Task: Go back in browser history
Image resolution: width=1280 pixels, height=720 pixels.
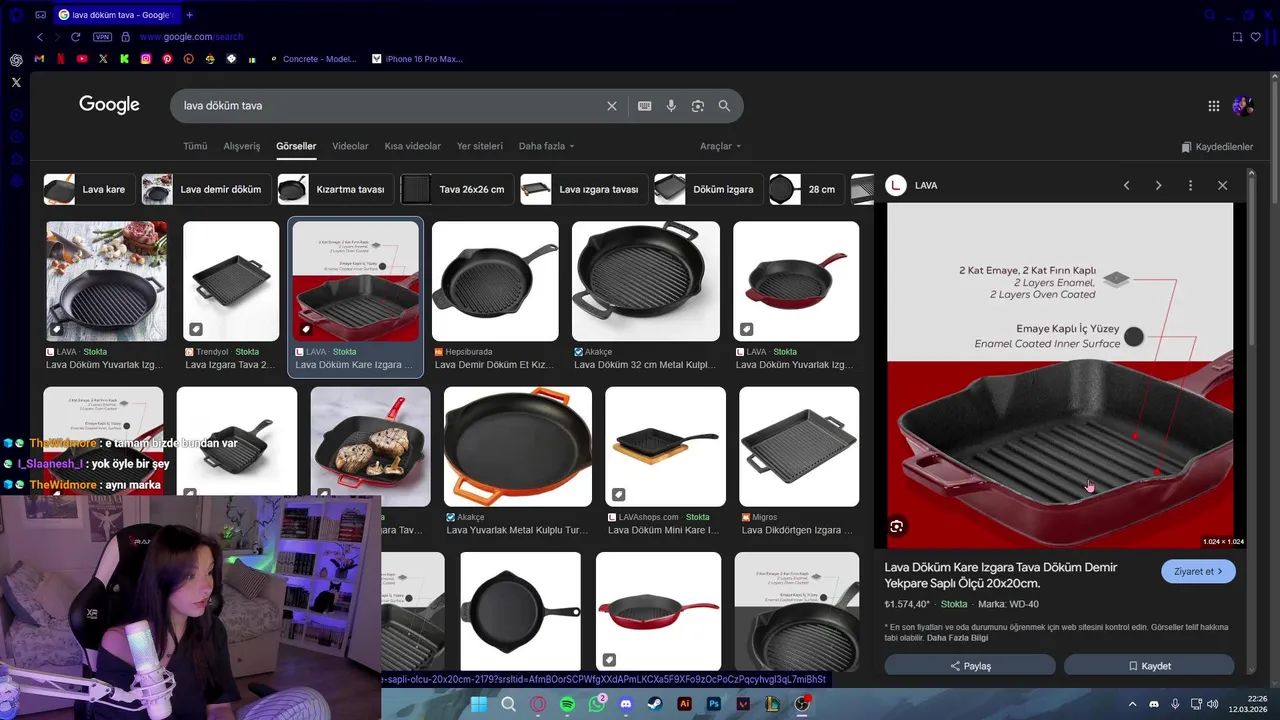Action: tap(40, 37)
